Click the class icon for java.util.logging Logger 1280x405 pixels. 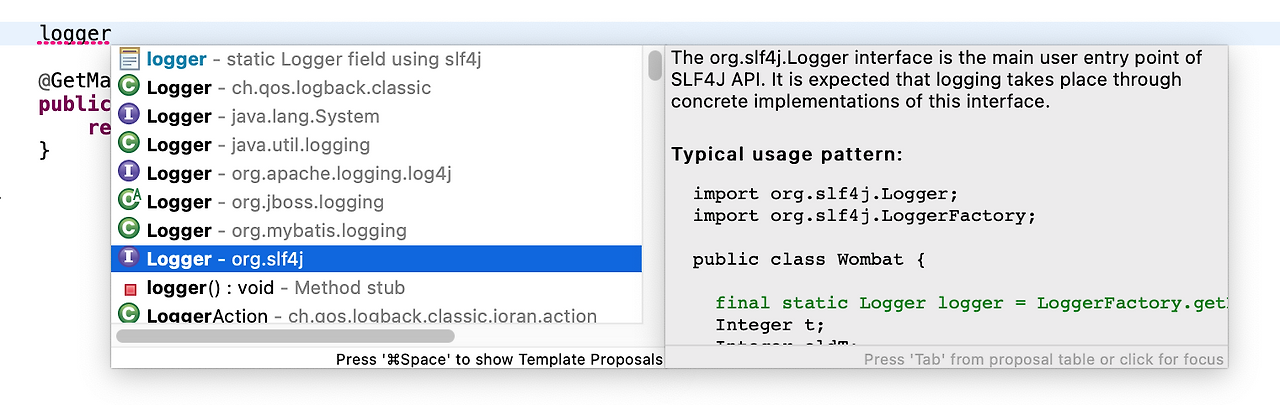128,145
